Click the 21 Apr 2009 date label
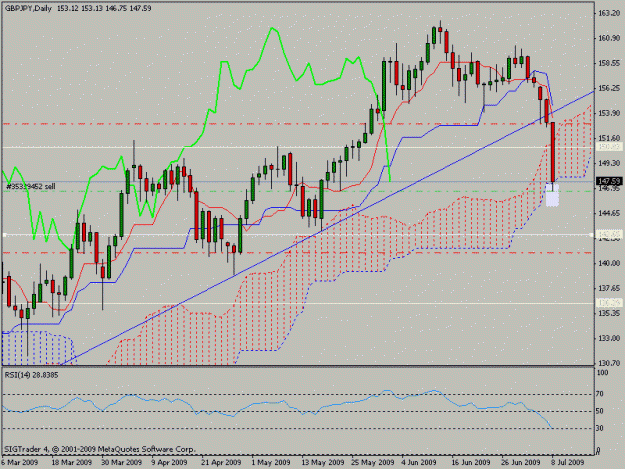Screen dimensions: 625x469 click(221, 462)
